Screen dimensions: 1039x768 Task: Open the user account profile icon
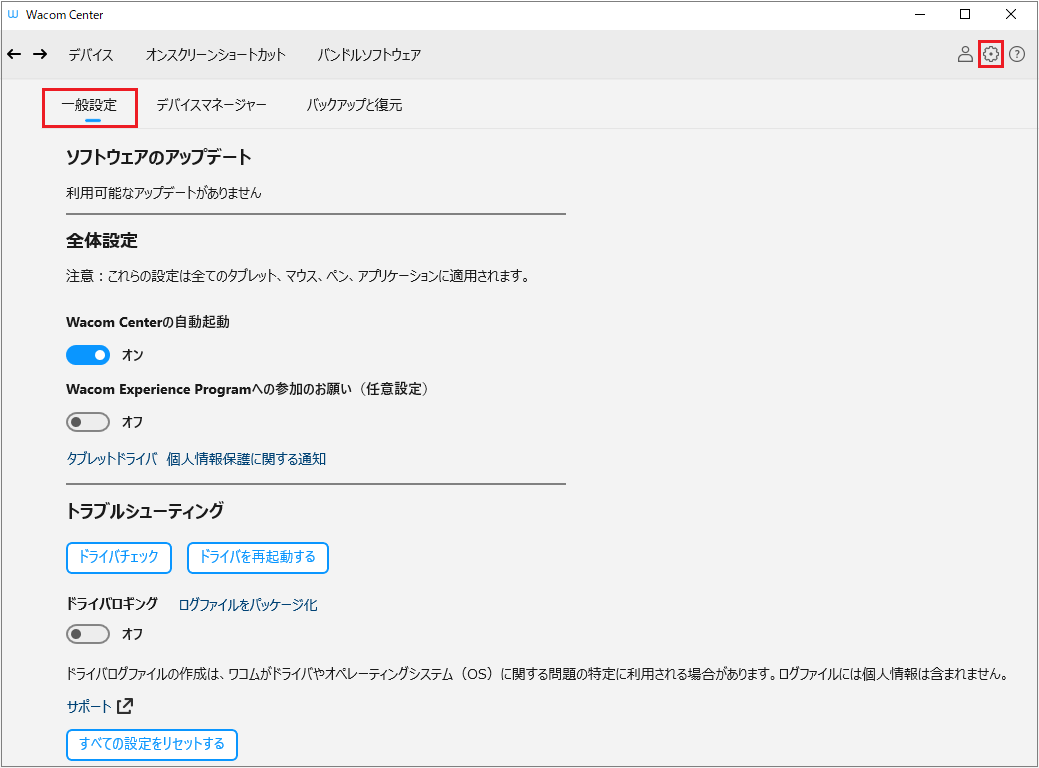pyautogui.click(x=965, y=54)
